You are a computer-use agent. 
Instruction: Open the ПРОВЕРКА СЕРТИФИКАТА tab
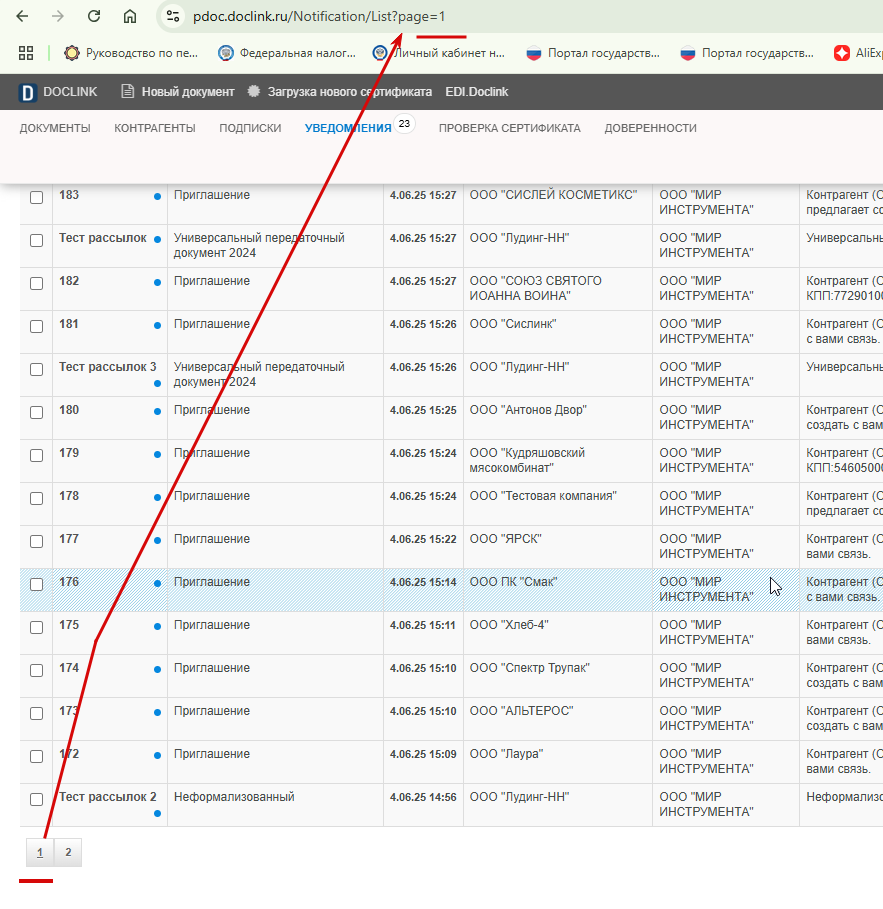click(x=510, y=128)
